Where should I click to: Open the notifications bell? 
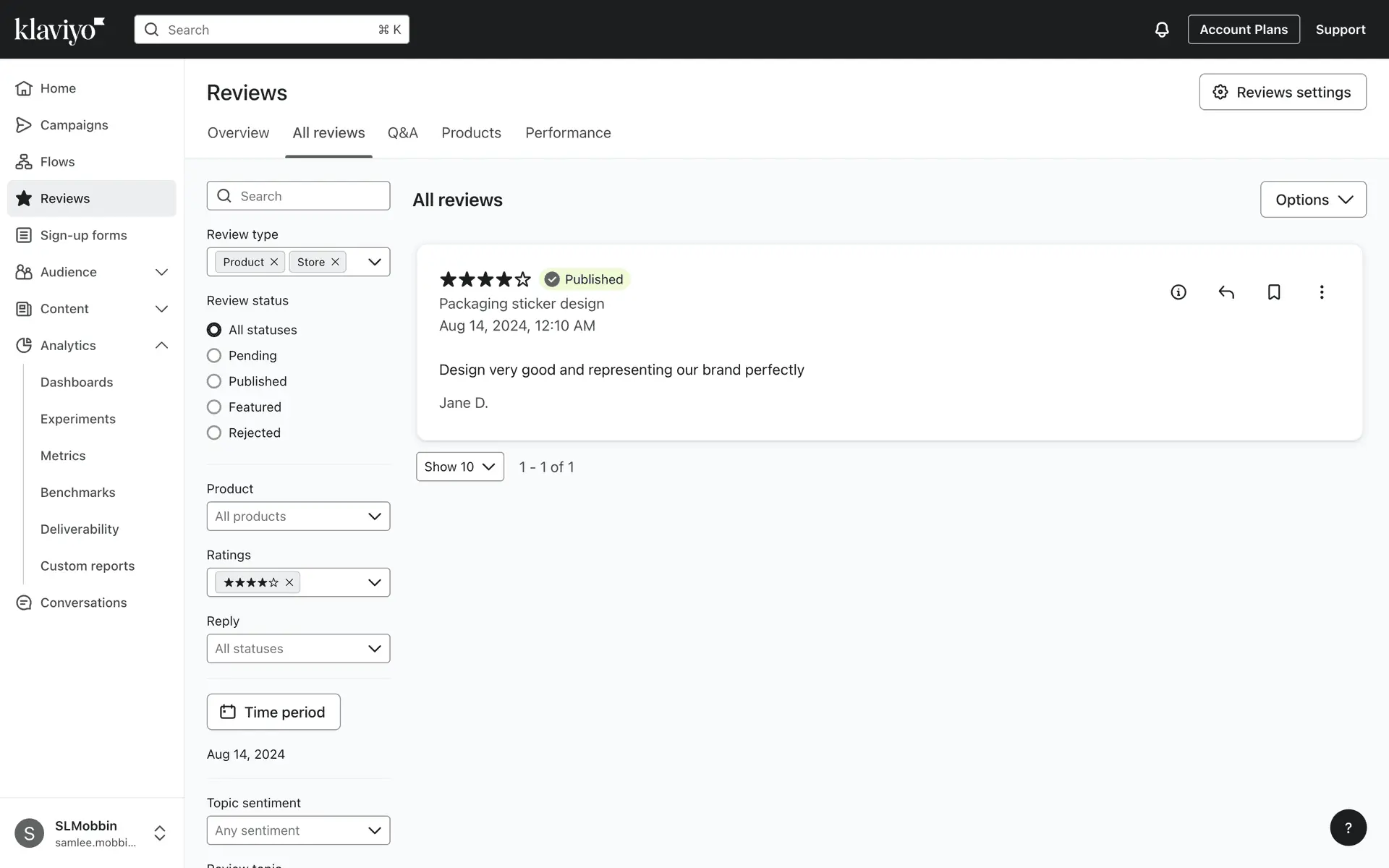click(x=1162, y=30)
